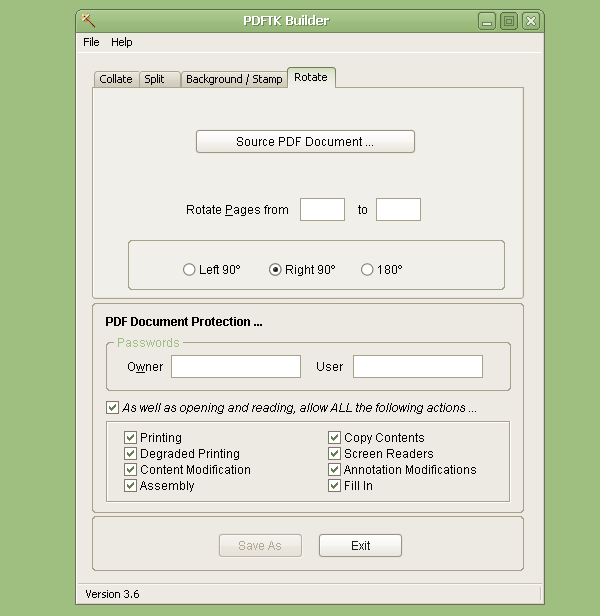Select the Rotate tab
The width and height of the screenshot is (600, 616).
coord(311,77)
